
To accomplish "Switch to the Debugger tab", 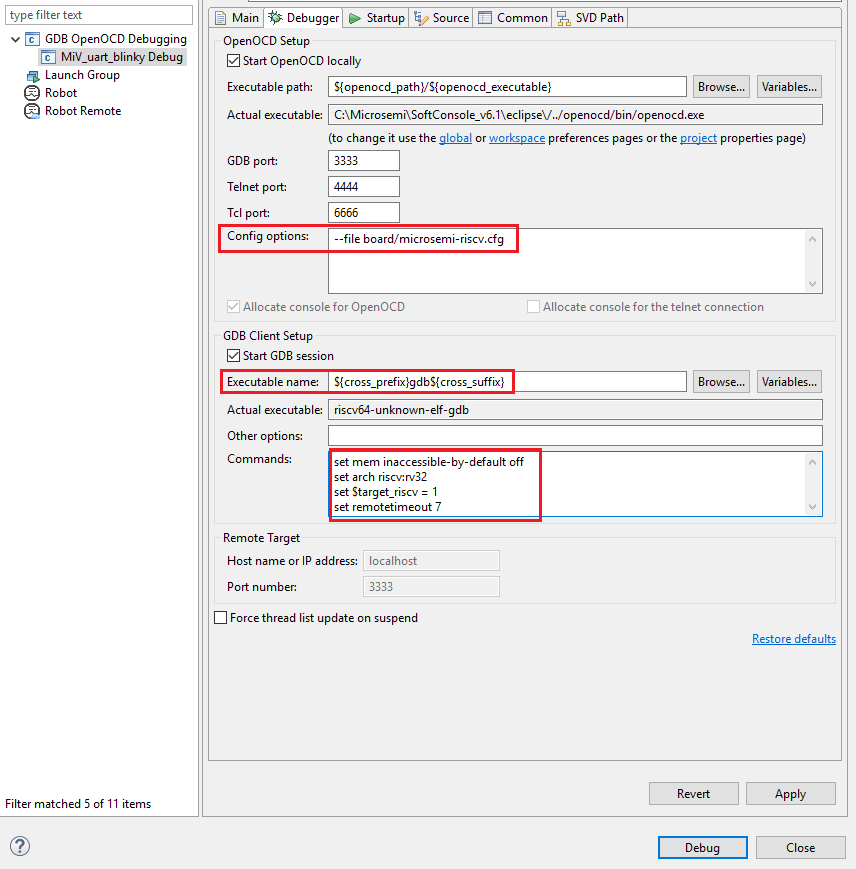I will point(303,18).
